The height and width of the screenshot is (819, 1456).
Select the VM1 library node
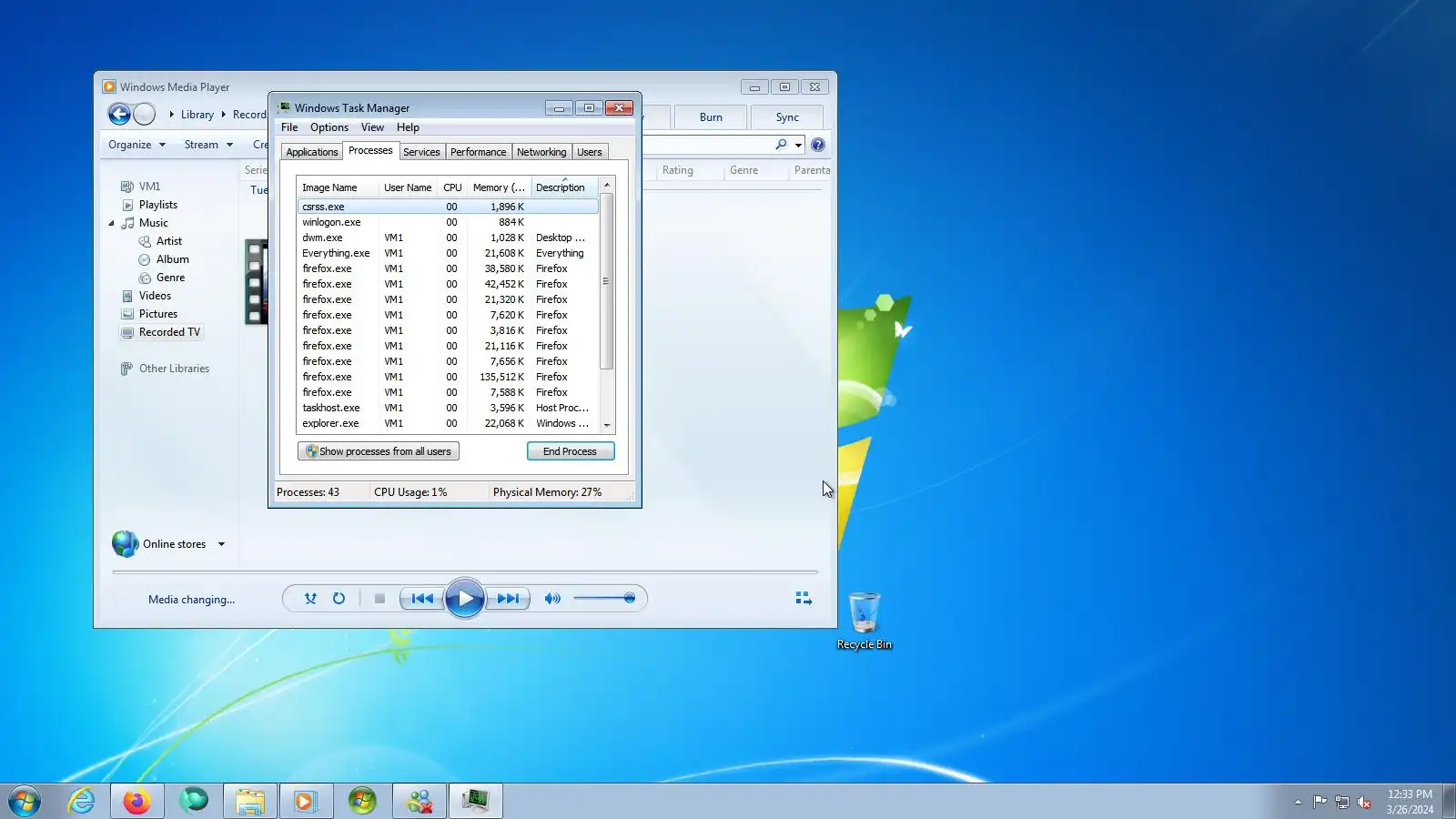click(149, 187)
